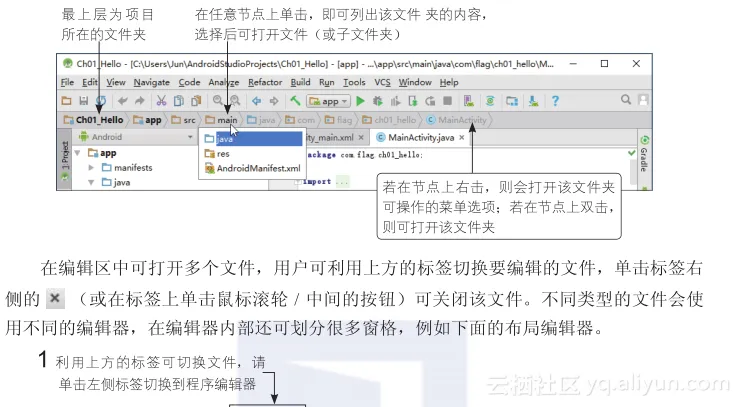Click the user account icon at toolbar end
741x407 pixels.
click(x=643, y=100)
